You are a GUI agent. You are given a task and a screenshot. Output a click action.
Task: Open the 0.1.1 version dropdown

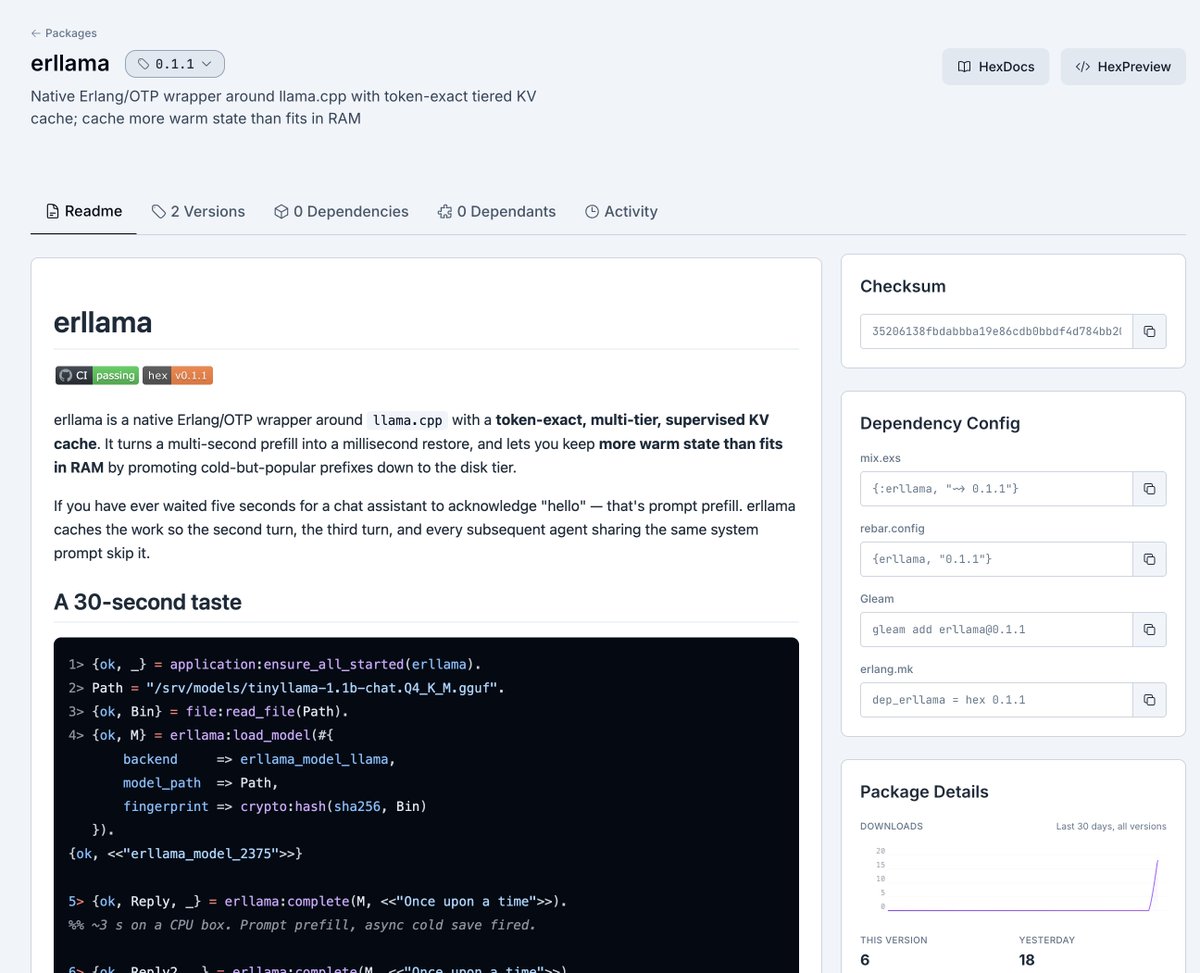coord(175,64)
